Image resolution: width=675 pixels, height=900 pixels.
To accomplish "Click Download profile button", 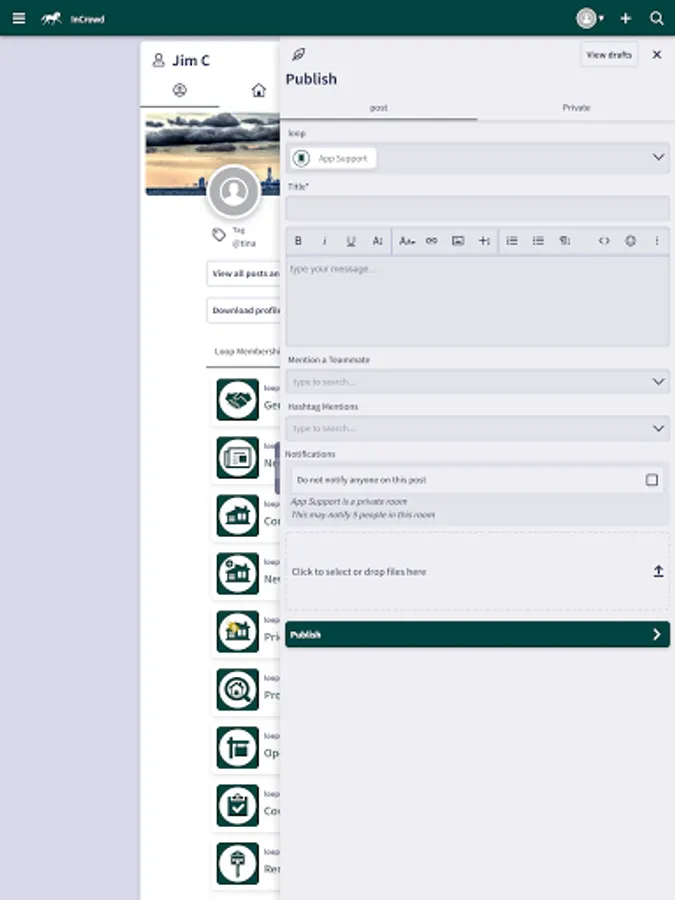I will pyautogui.click(x=244, y=311).
